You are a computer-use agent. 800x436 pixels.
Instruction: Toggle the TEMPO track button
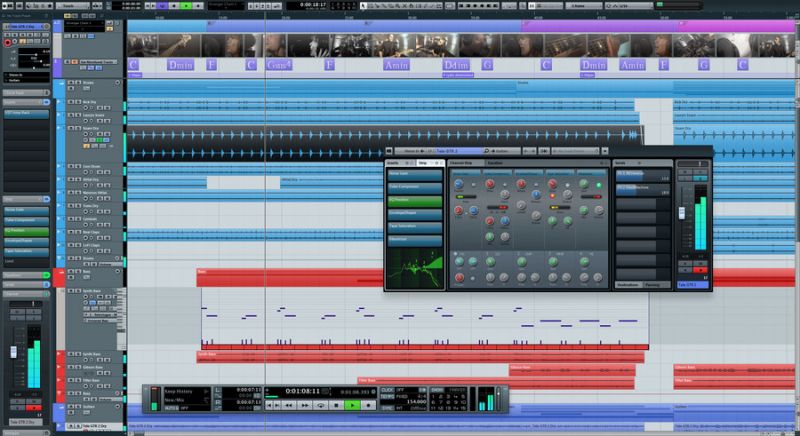387,396
